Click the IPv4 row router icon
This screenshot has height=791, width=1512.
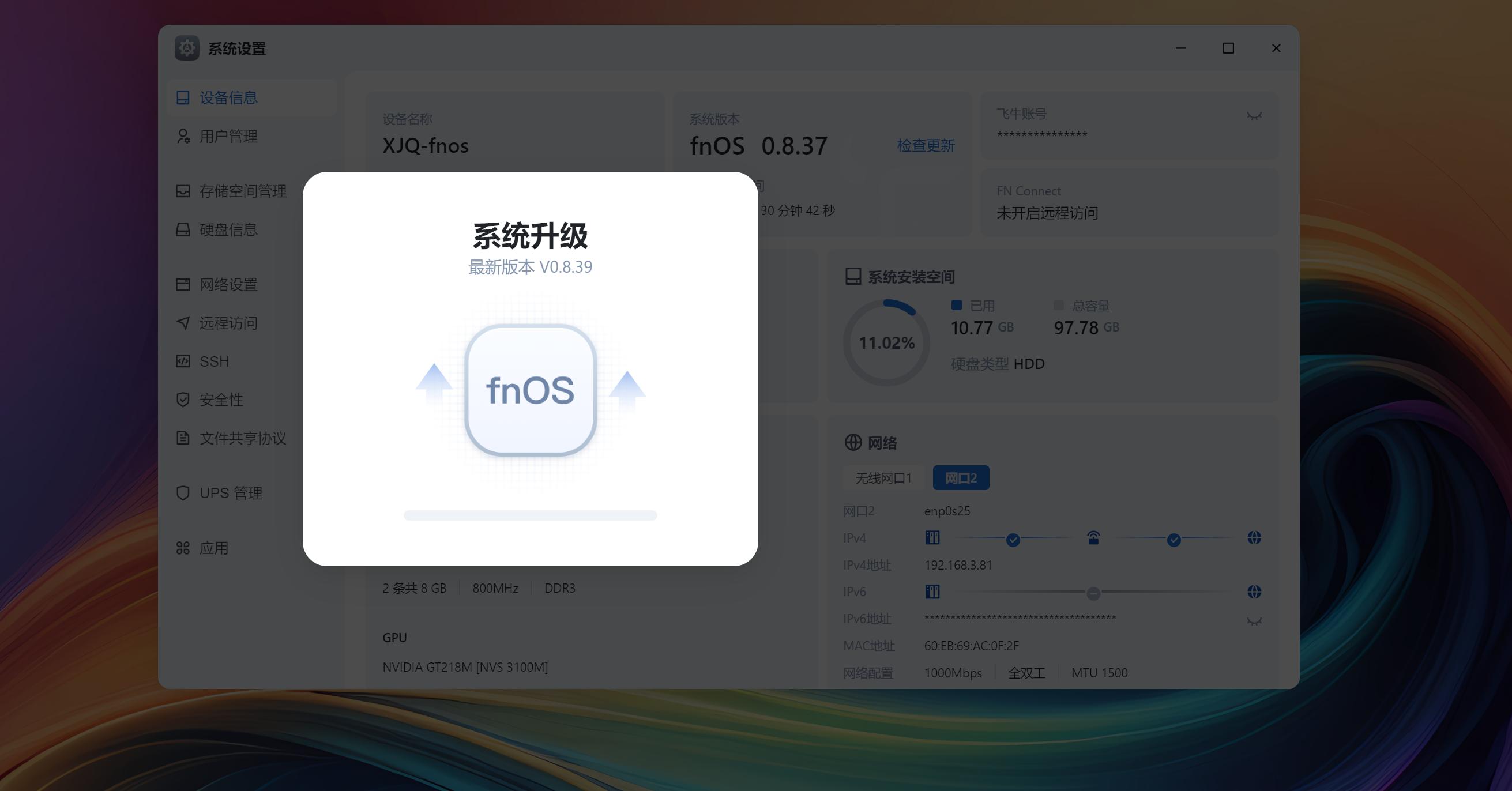[x=1093, y=537]
